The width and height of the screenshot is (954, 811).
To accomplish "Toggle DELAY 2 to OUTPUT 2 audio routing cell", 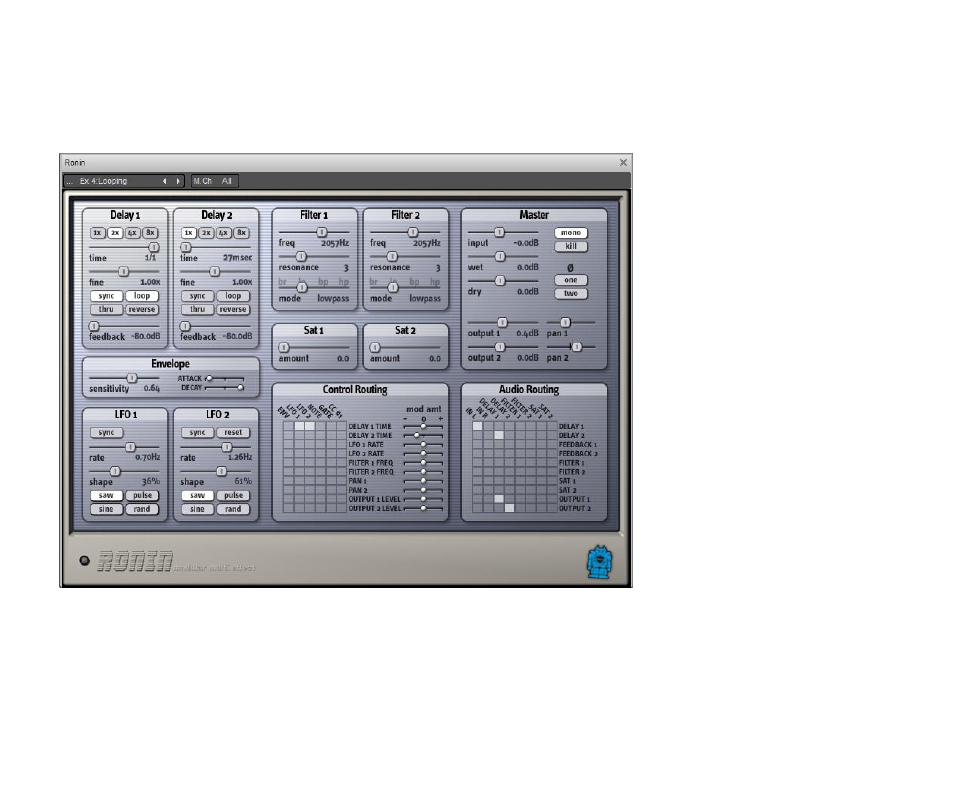I will click(510, 508).
